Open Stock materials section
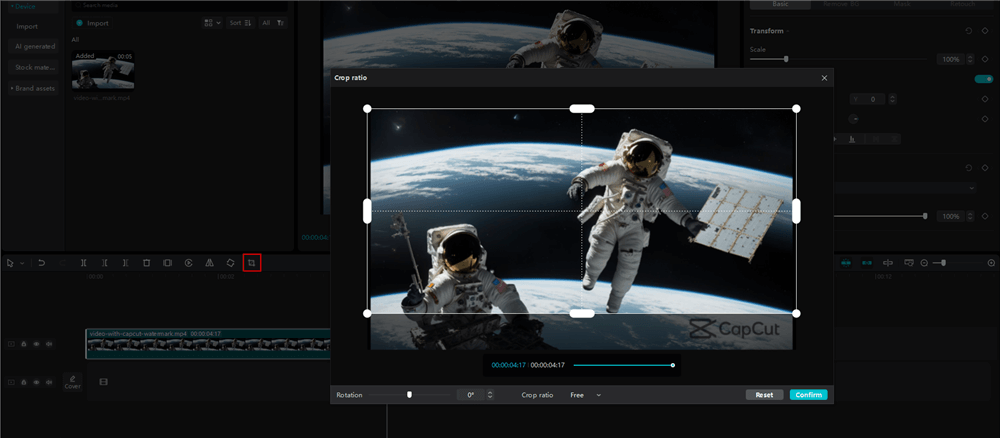This screenshot has width=1000, height=438. click(x=33, y=67)
